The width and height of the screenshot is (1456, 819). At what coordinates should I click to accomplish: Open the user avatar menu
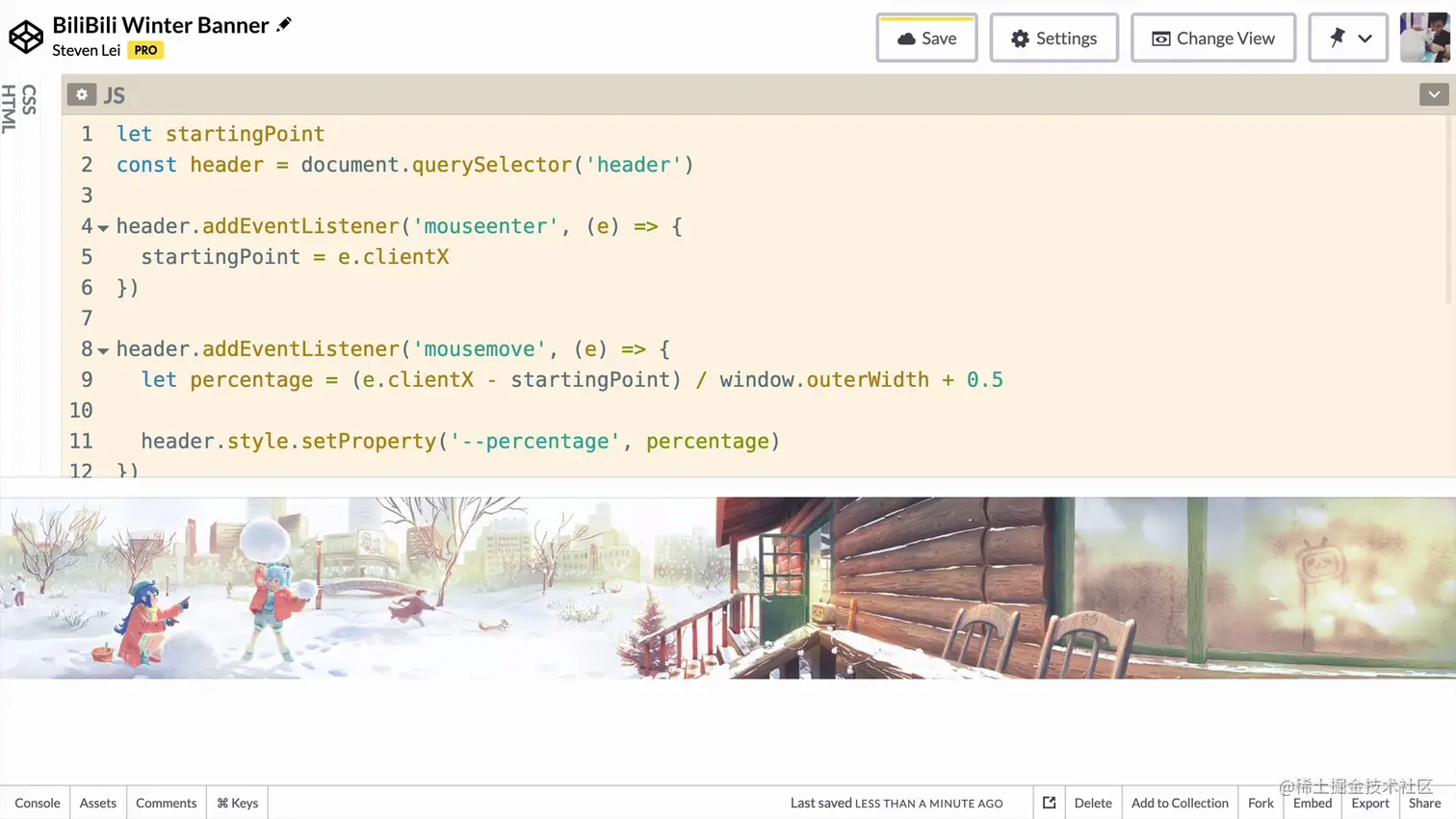(x=1424, y=38)
